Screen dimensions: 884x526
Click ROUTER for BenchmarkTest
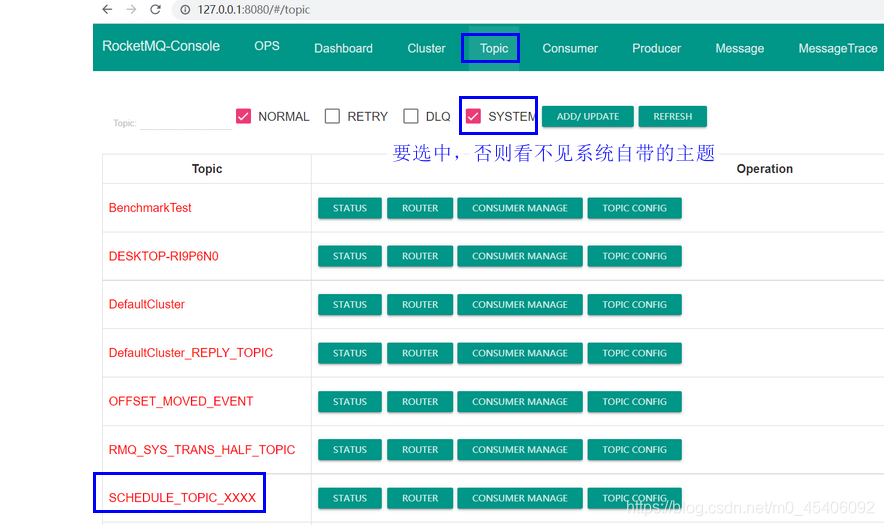coord(420,208)
